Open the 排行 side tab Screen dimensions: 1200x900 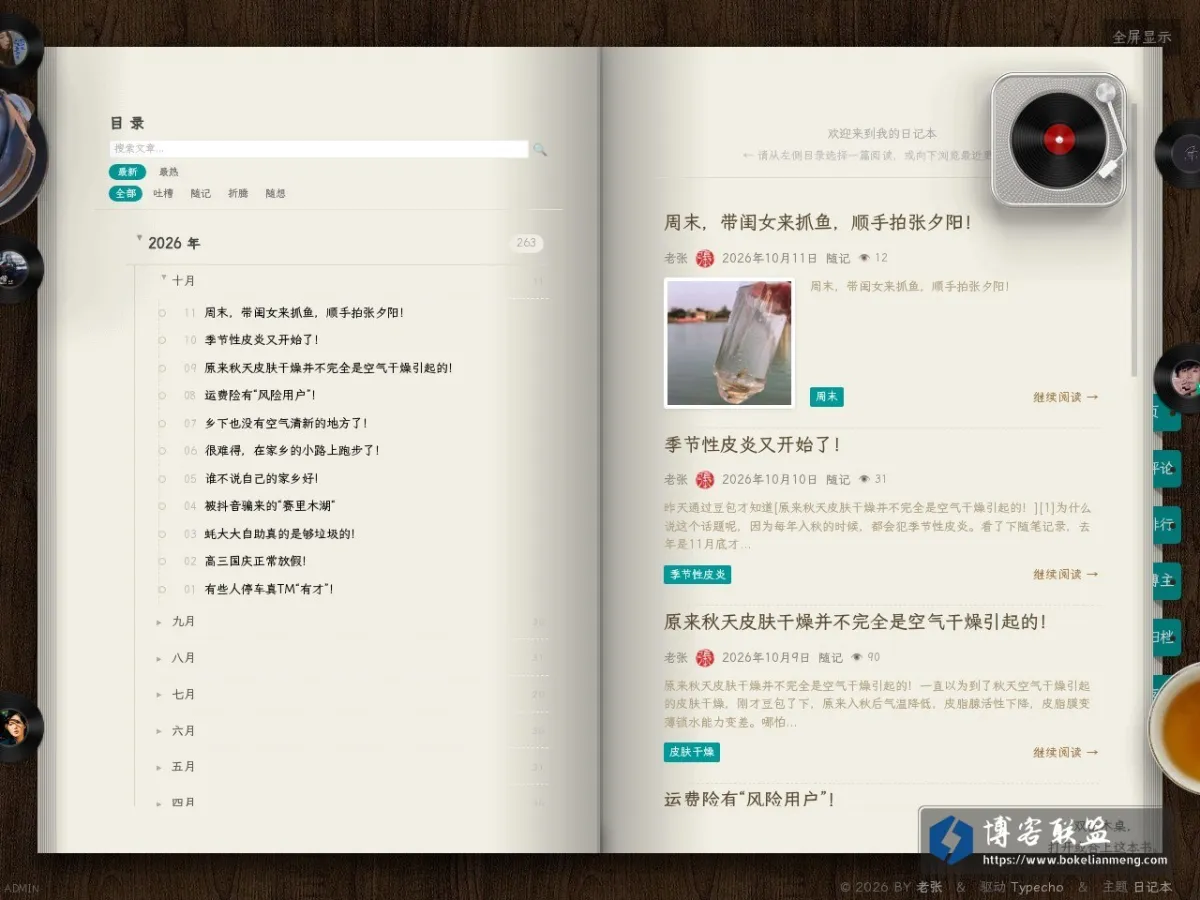pos(1166,524)
